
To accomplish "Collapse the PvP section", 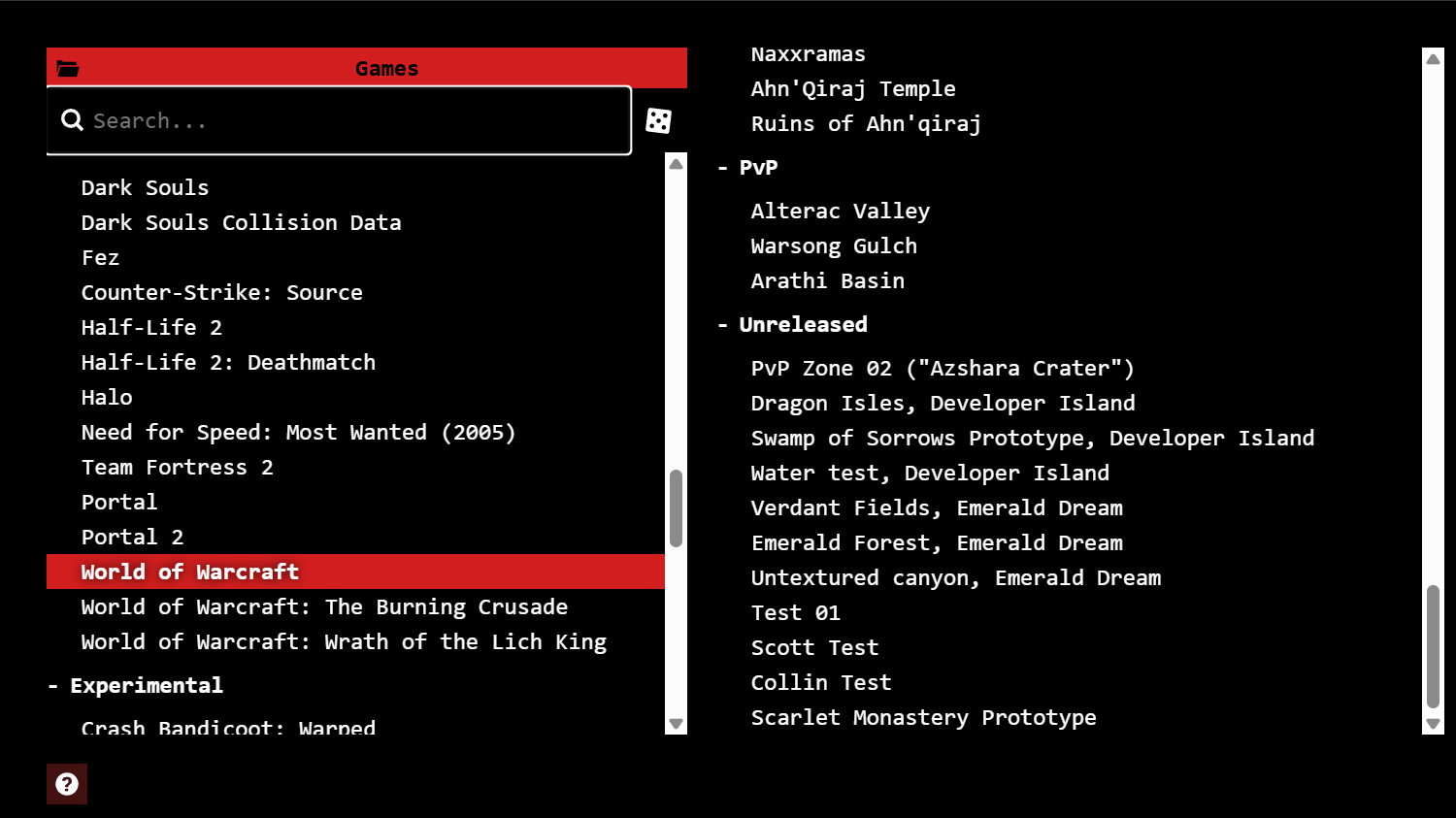I will (747, 167).
